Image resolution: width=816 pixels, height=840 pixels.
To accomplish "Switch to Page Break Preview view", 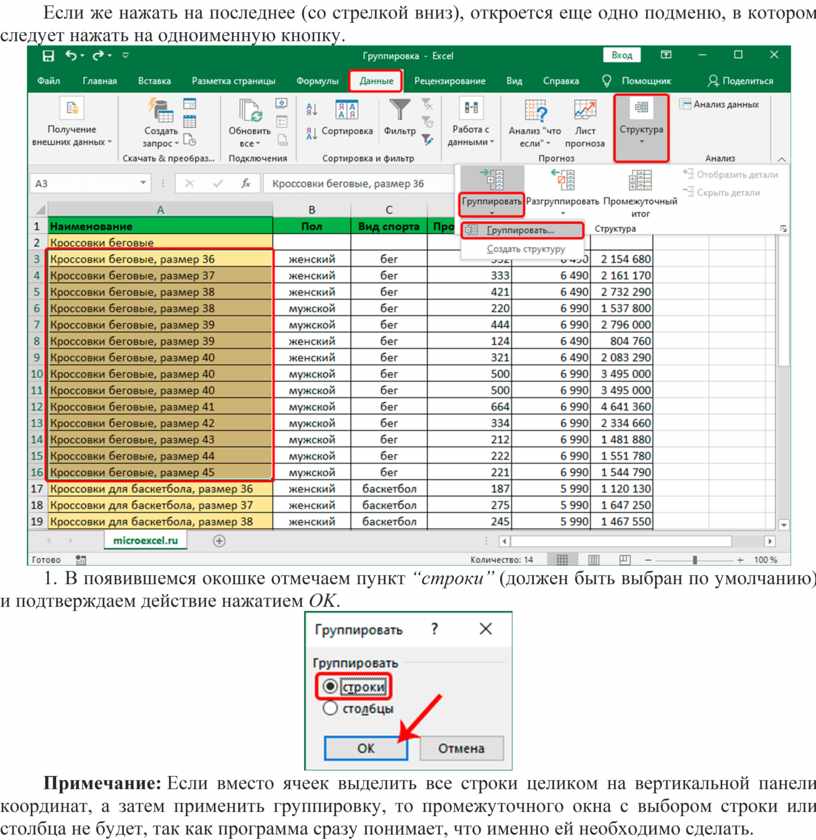I will [625, 560].
